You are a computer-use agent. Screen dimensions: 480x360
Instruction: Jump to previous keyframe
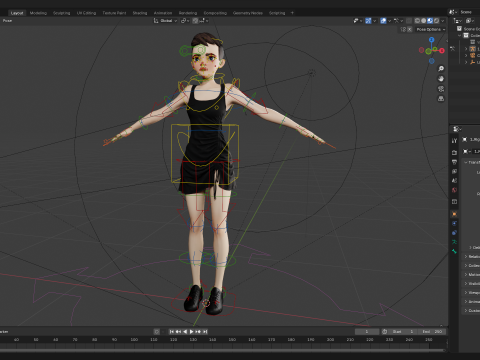(x=178, y=332)
